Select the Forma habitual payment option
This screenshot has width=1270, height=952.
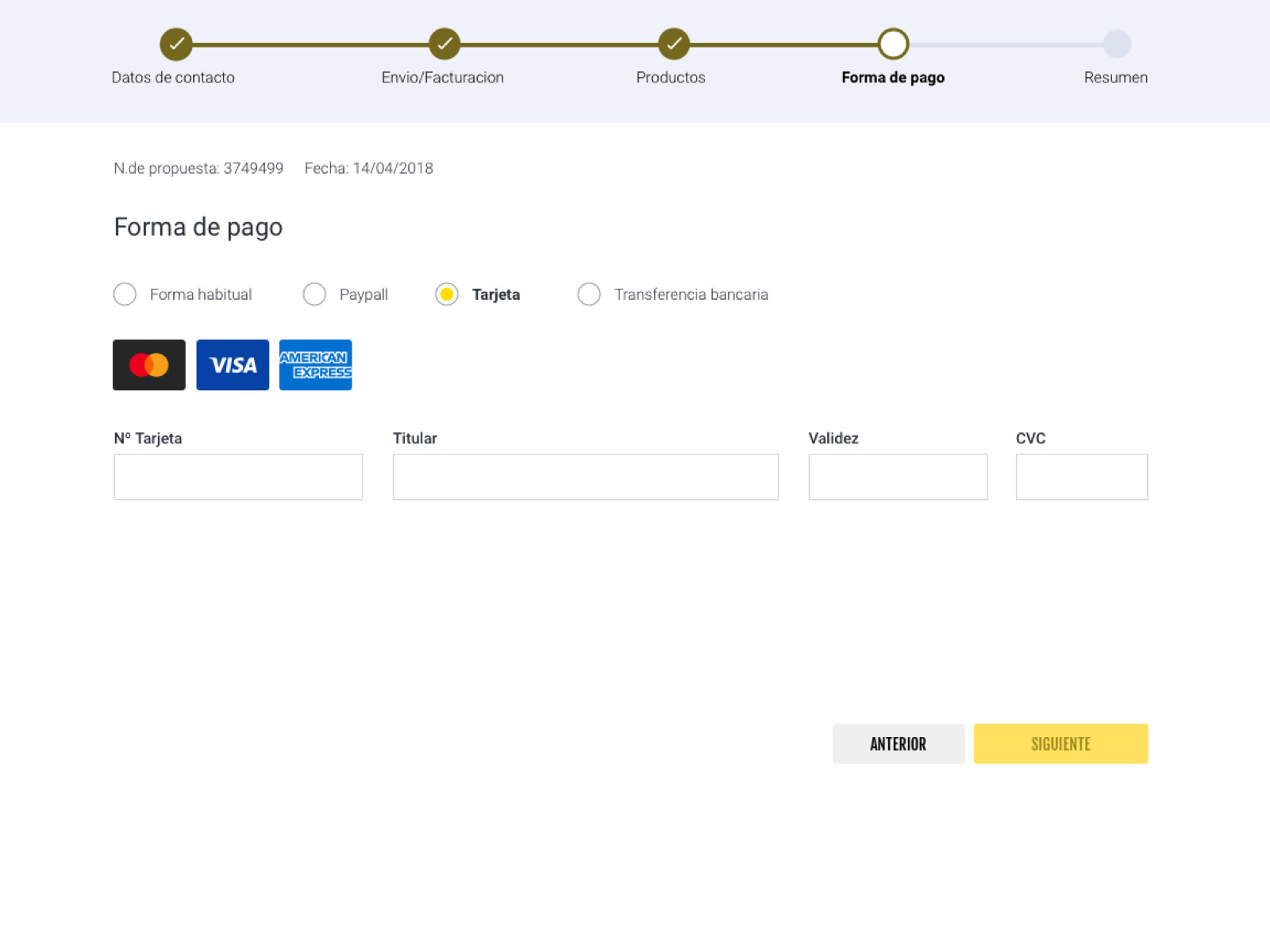pyautogui.click(x=125, y=294)
